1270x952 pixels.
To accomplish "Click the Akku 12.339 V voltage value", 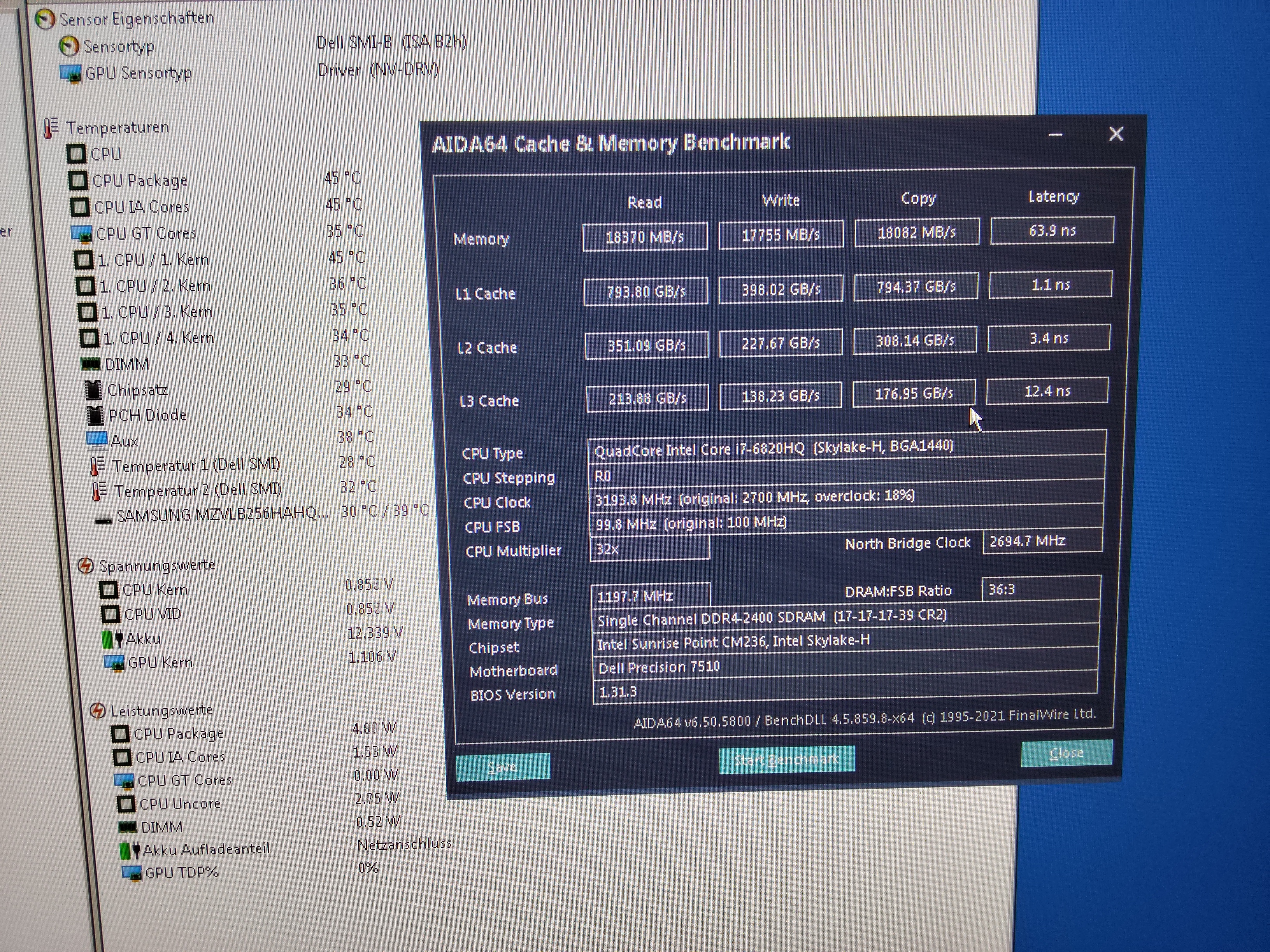I will 375,632.
